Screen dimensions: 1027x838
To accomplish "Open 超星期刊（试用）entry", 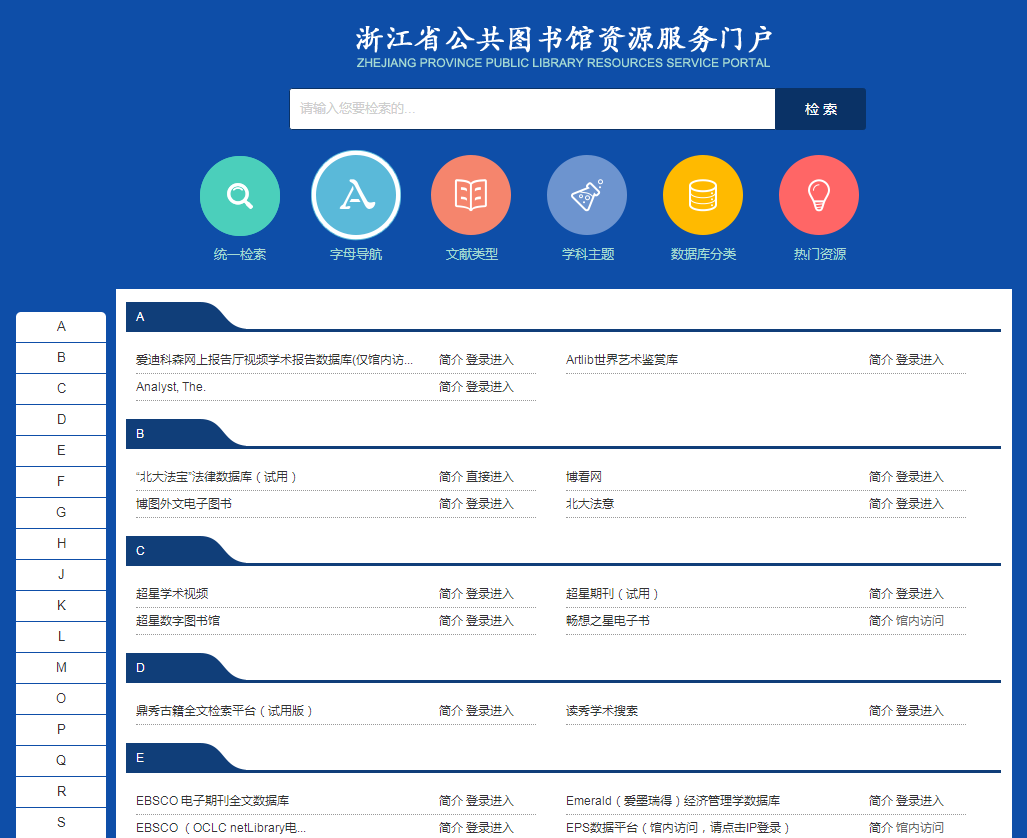I will pyautogui.click(x=612, y=594).
